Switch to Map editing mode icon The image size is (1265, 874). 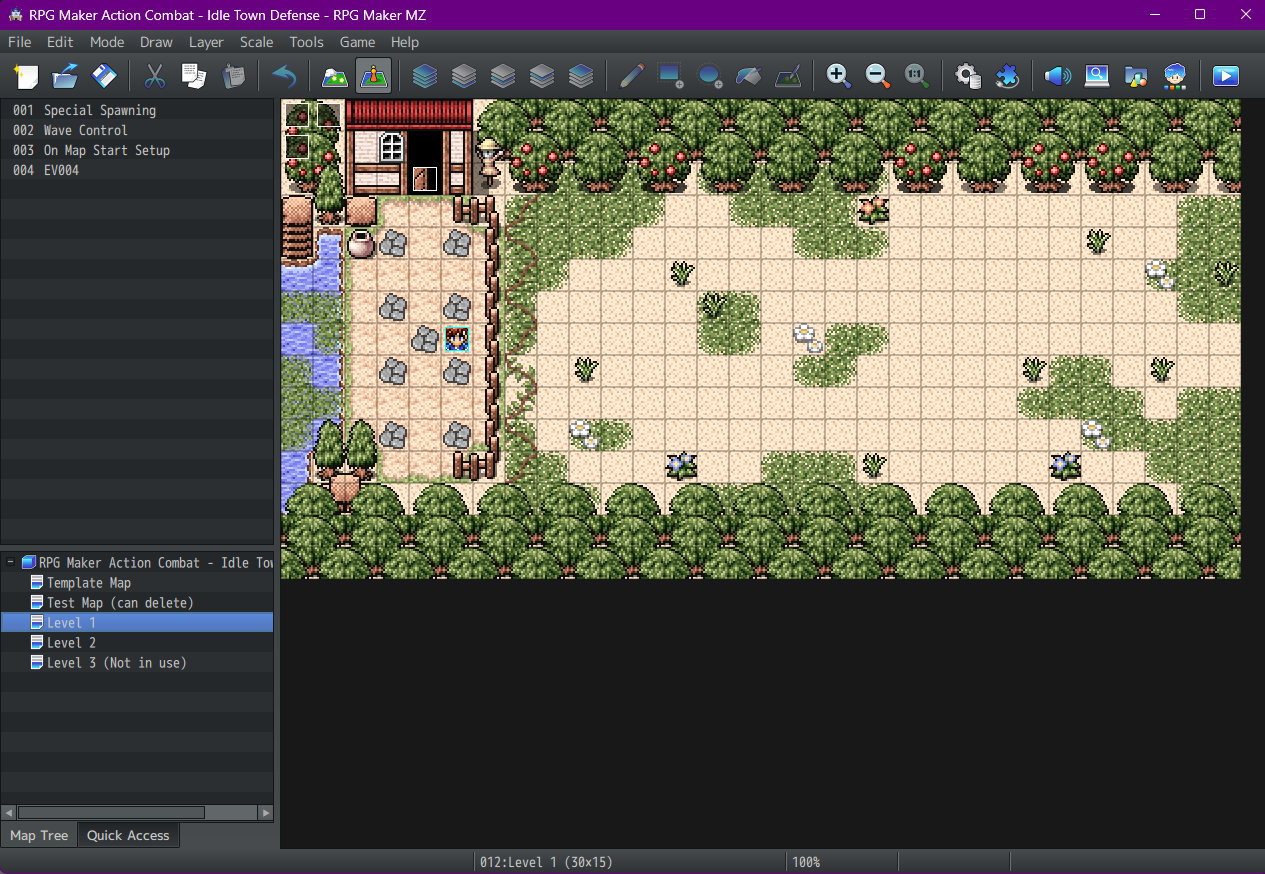point(335,76)
